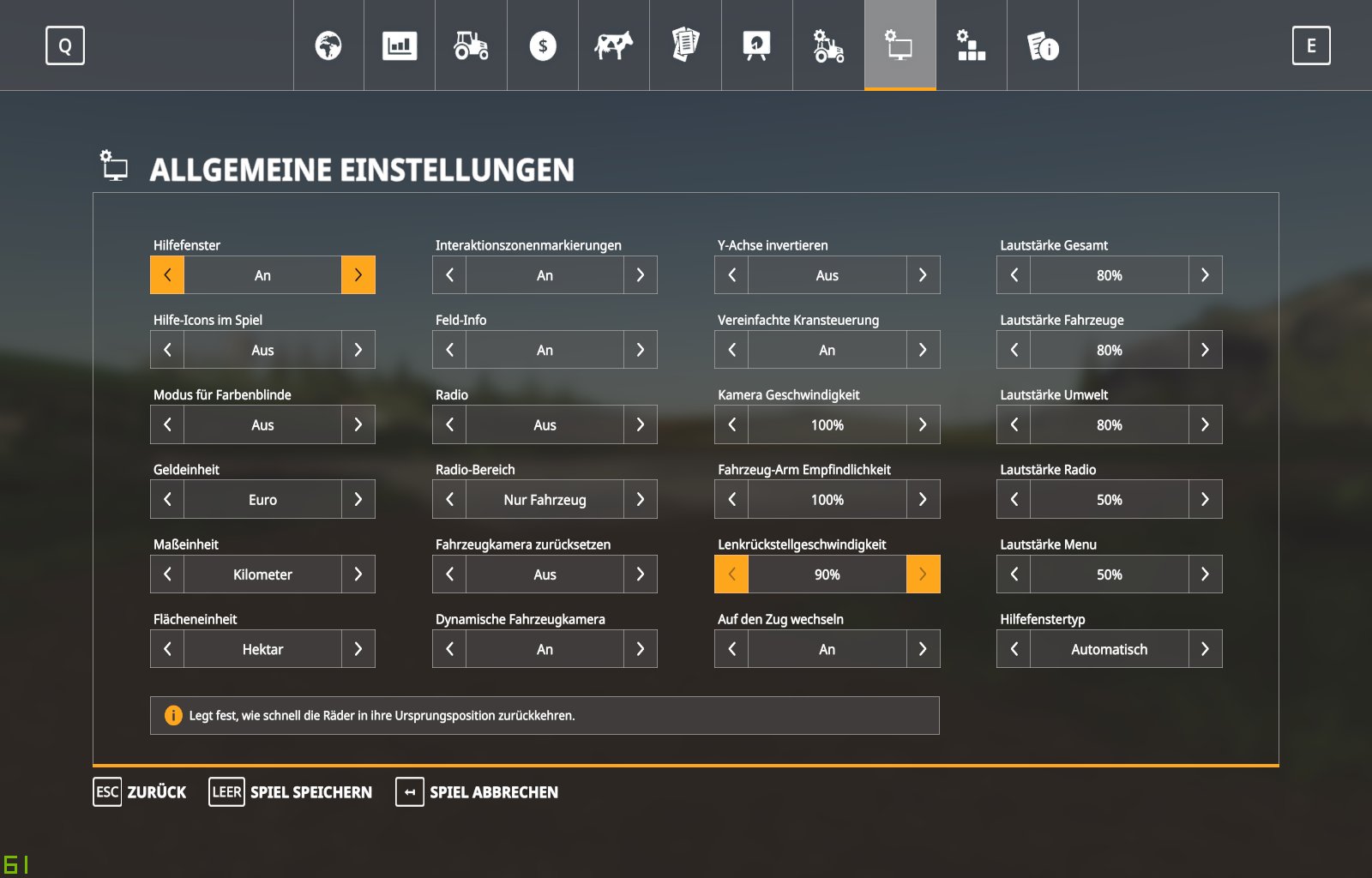Open the statistics chart page
Image resolution: width=1372 pixels, height=878 pixels.
tap(400, 45)
